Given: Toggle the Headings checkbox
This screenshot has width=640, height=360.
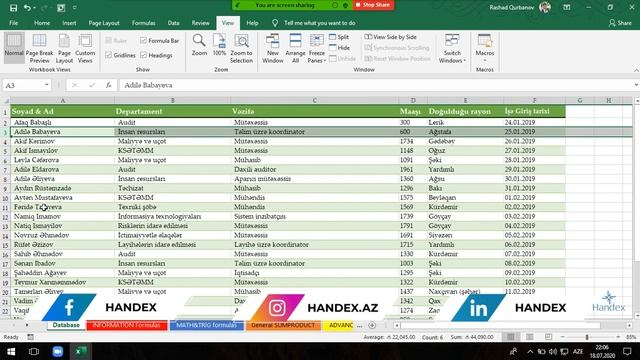Looking at the screenshot, I should [143, 55].
